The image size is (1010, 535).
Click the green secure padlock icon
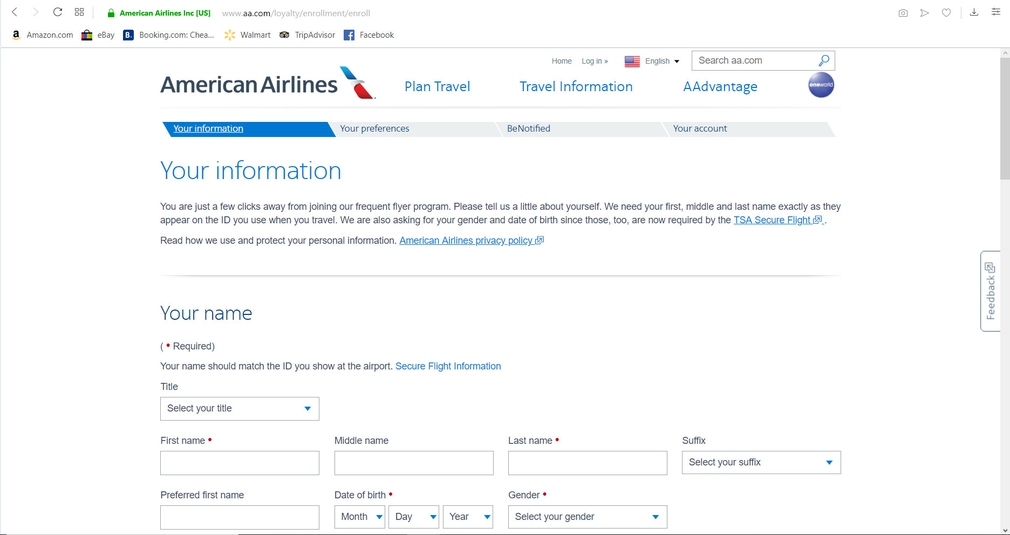[111, 13]
